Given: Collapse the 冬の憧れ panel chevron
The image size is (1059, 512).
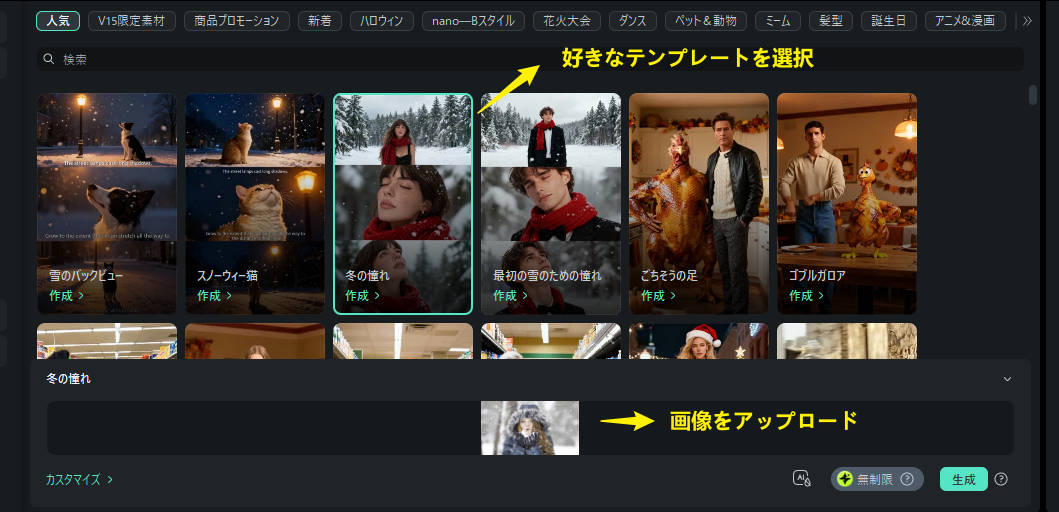Looking at the screenshot, I should 1007,379.
